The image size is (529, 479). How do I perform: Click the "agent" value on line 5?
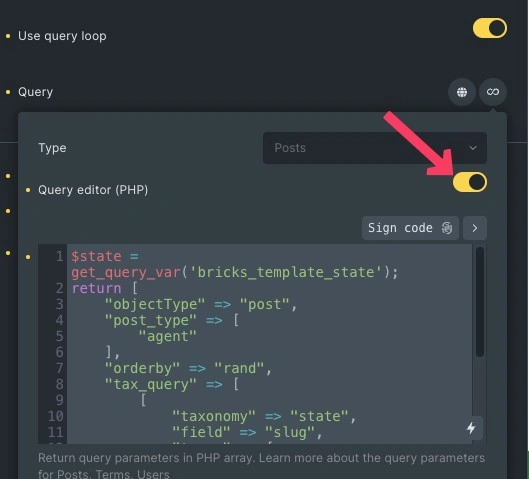168,336
